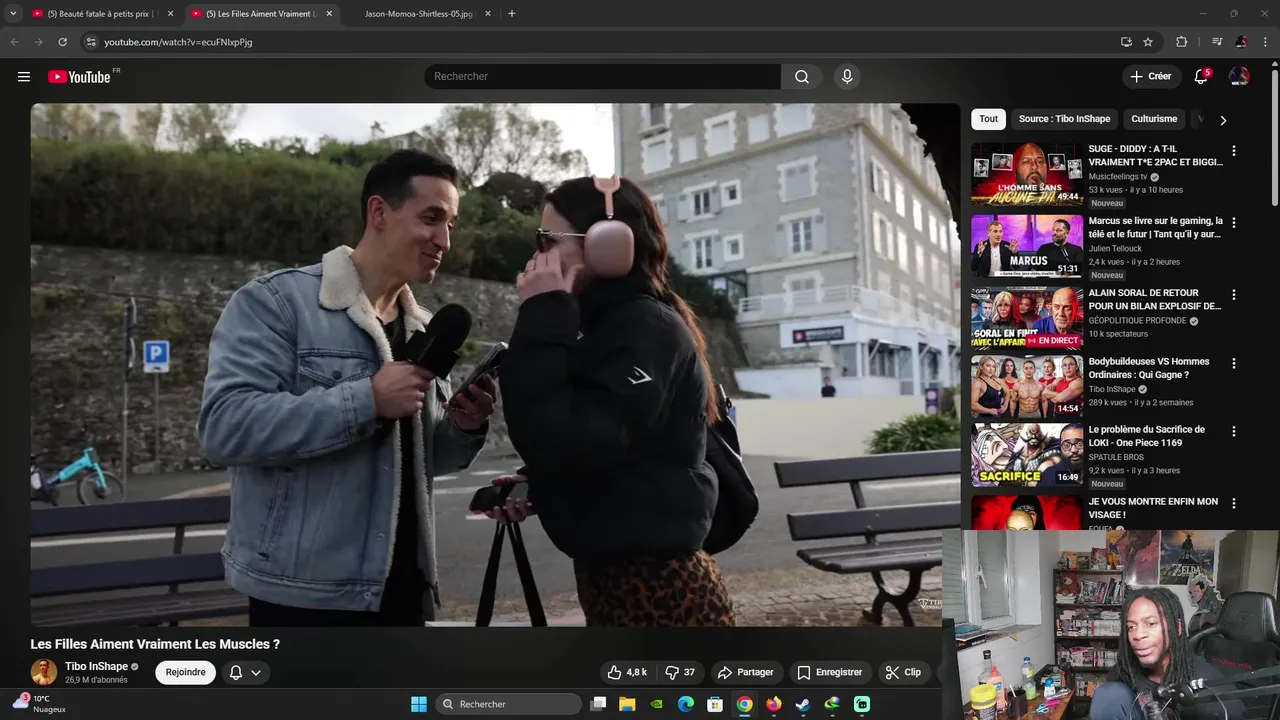This screenshot has height=720, width=1280.
Task: Open the Chrome profile avatar in toolbar
Action: (x=1242, y=42)
